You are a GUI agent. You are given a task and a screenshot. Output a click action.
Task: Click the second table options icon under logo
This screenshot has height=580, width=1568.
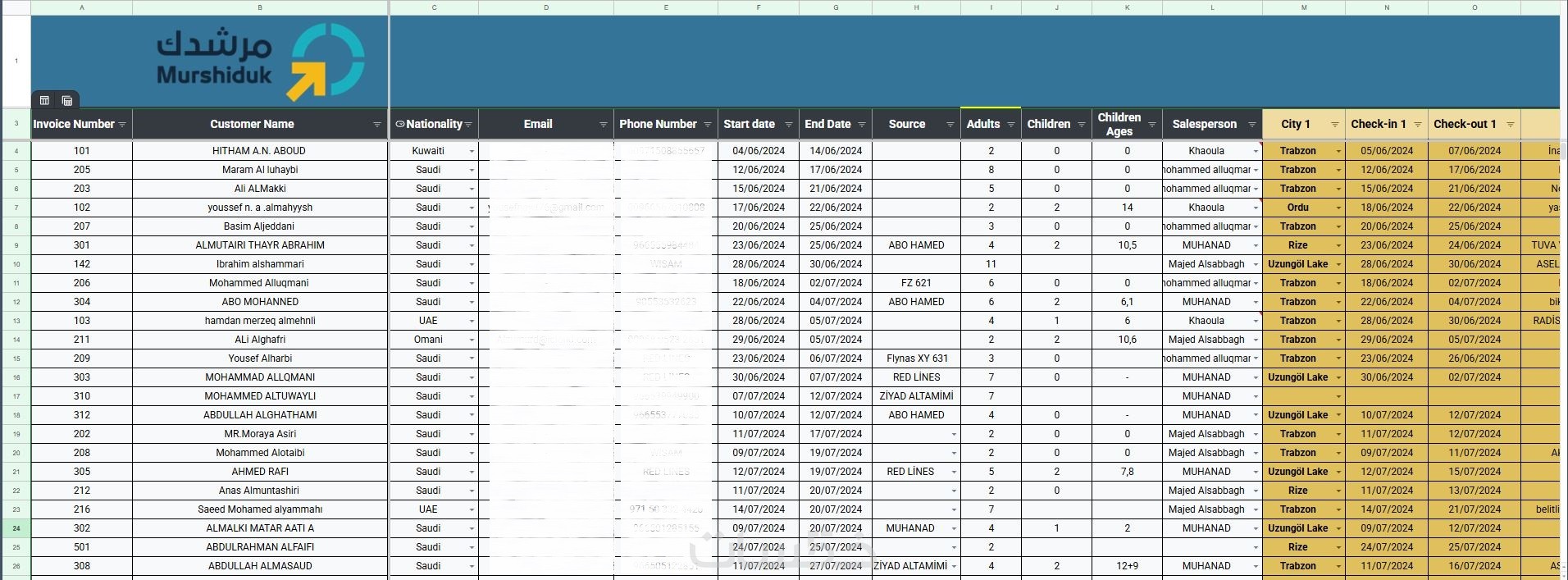click(67, 100)
